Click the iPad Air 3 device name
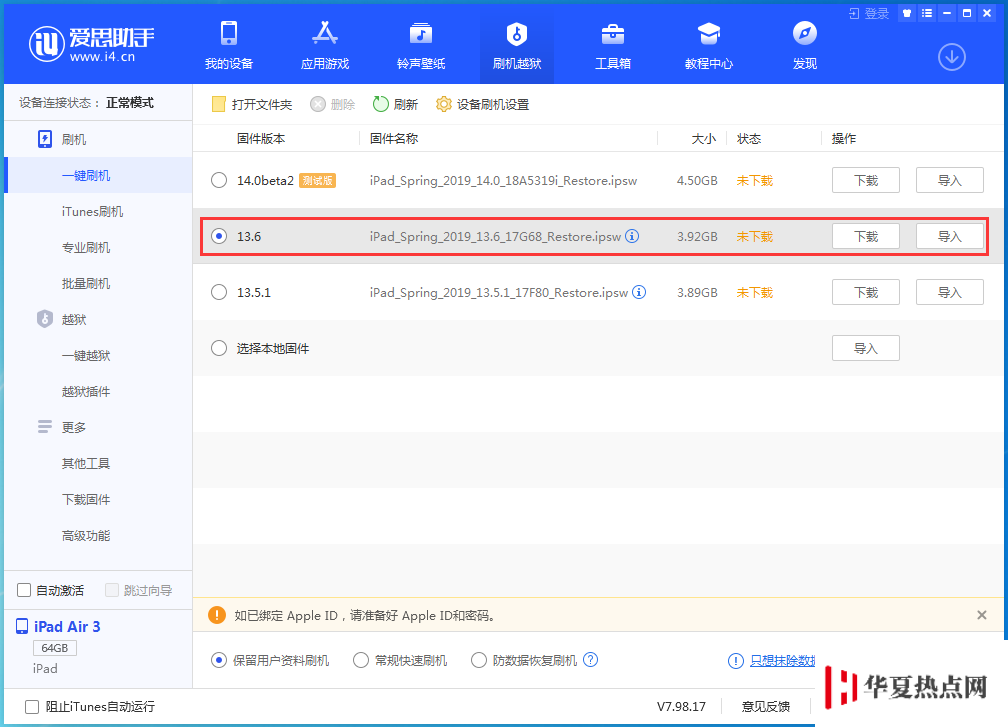This screenshot has width=1008, height=727. pyautogui.click(x=67, y=627)
